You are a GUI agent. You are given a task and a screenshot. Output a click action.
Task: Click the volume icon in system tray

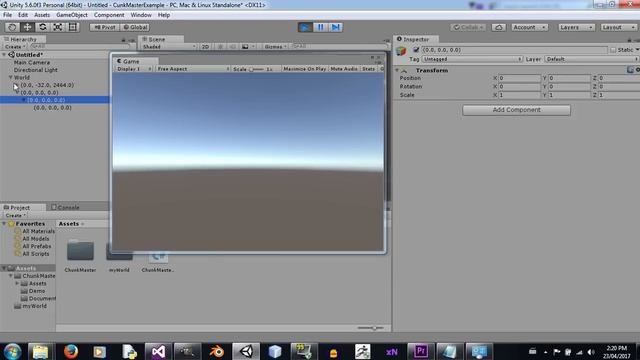[x=591, y=352]
